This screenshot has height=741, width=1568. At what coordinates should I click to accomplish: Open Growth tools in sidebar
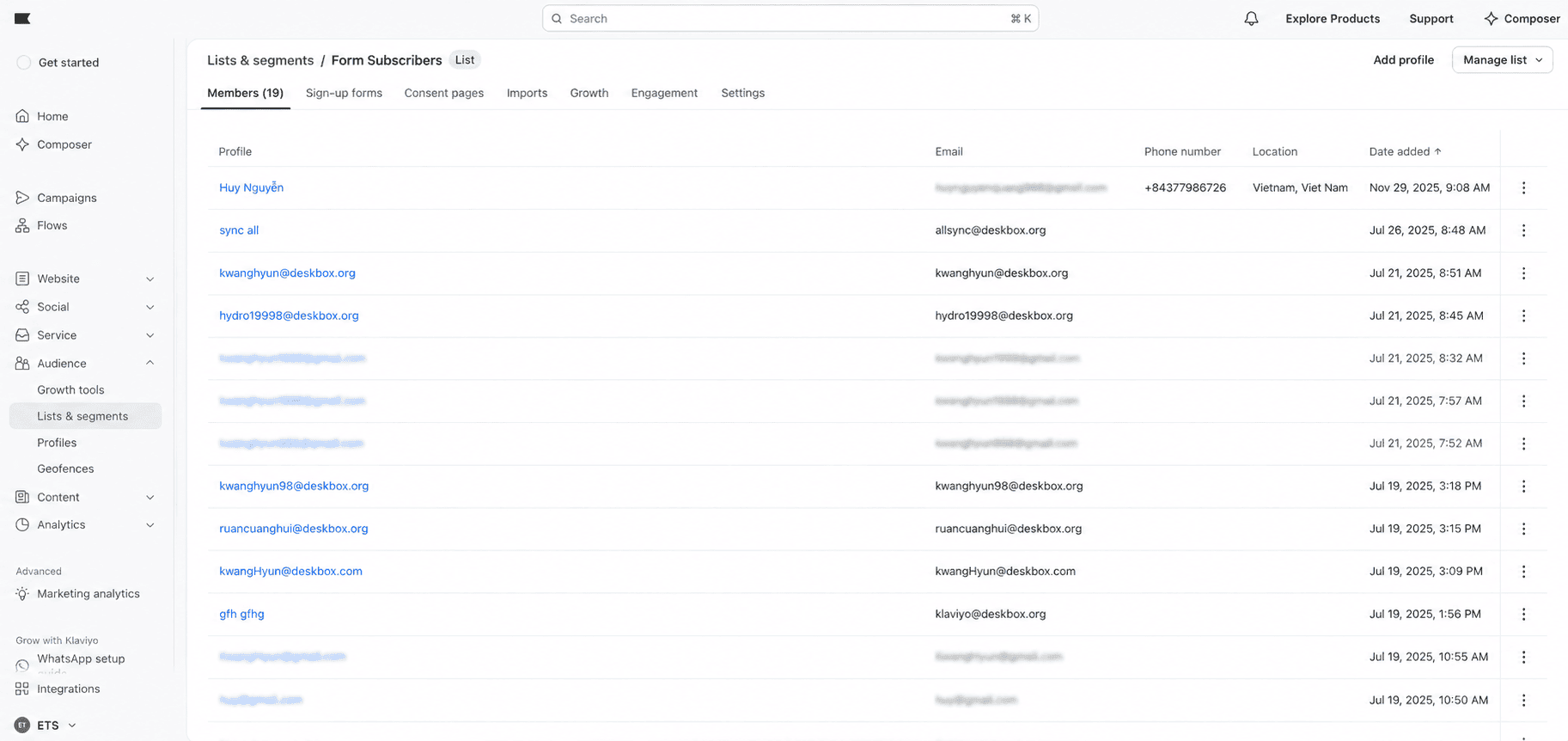pos(70,389)
